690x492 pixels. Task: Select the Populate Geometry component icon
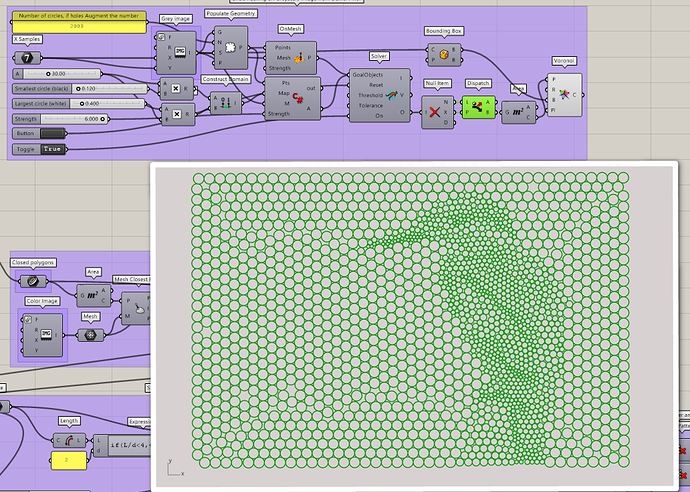click(x=230, y=48)
